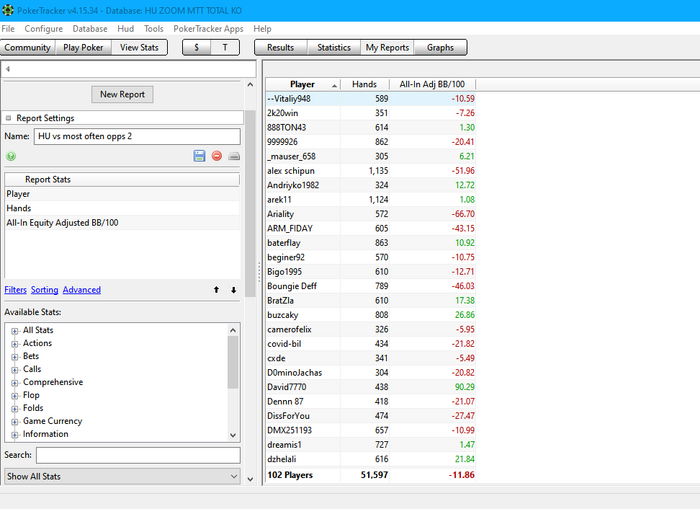This screenshot has height=509, width=700.
Task: Open the Show All Stats dropdown
Action: [x=122, y=476]
